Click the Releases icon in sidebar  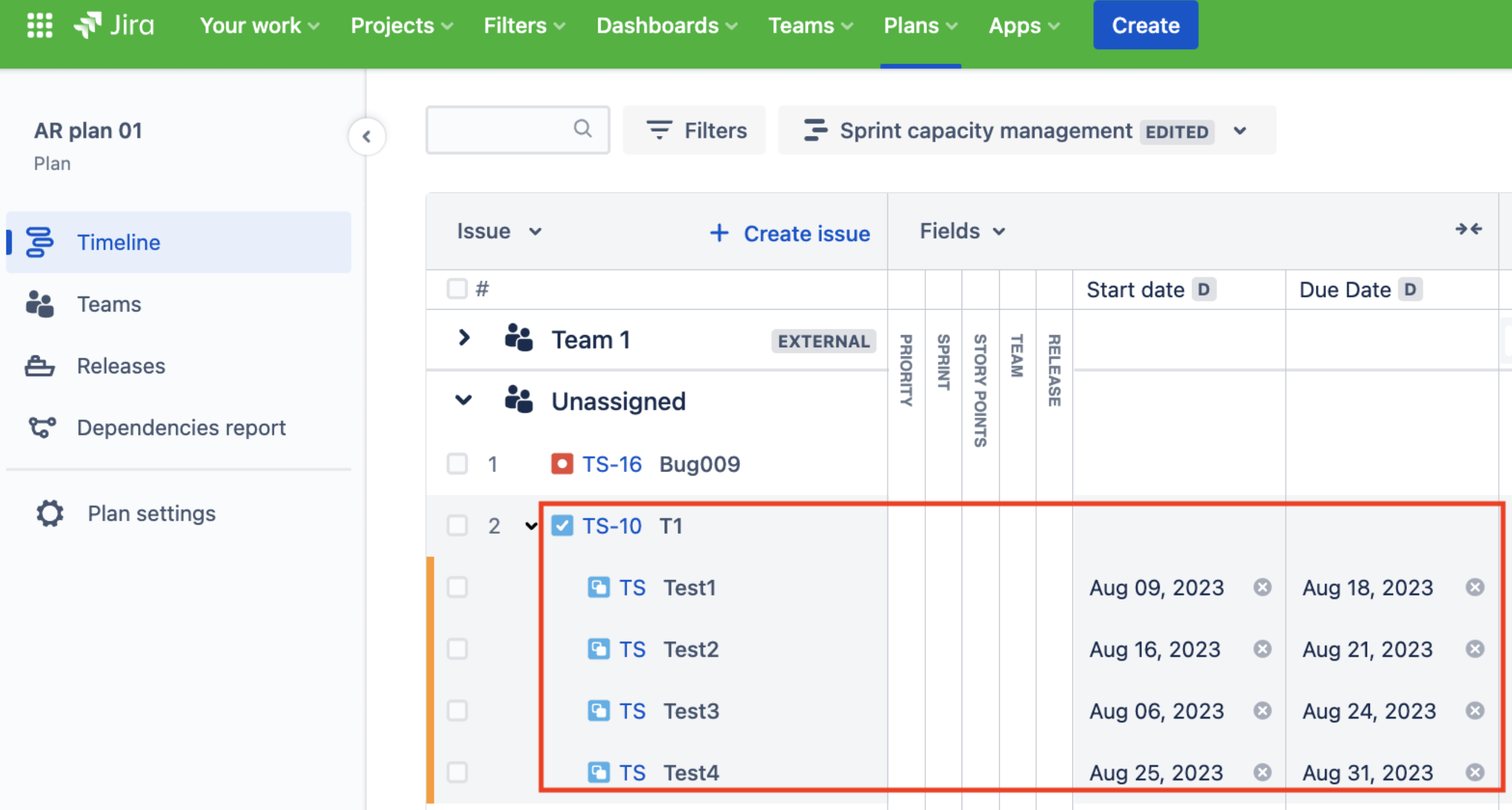pyautogui.click(x=39, y=365)
